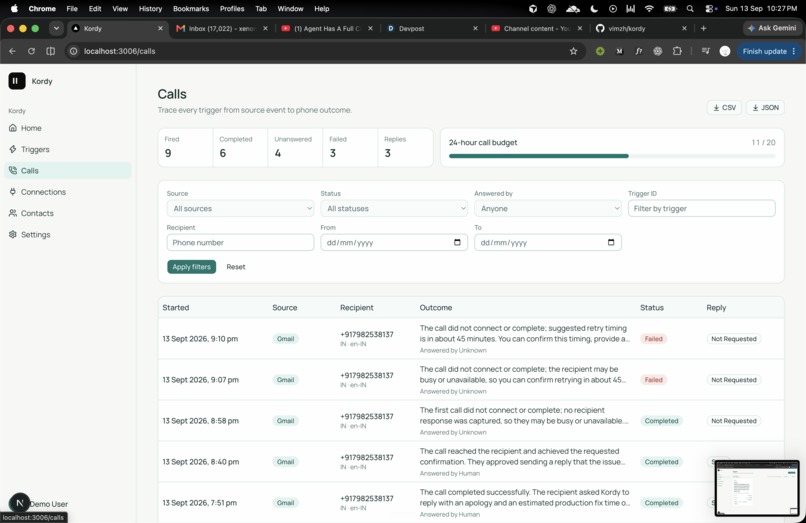Switch to the vimzh/kordy GitHub tab
Screen dimensions: 806x523
point(641,28)
